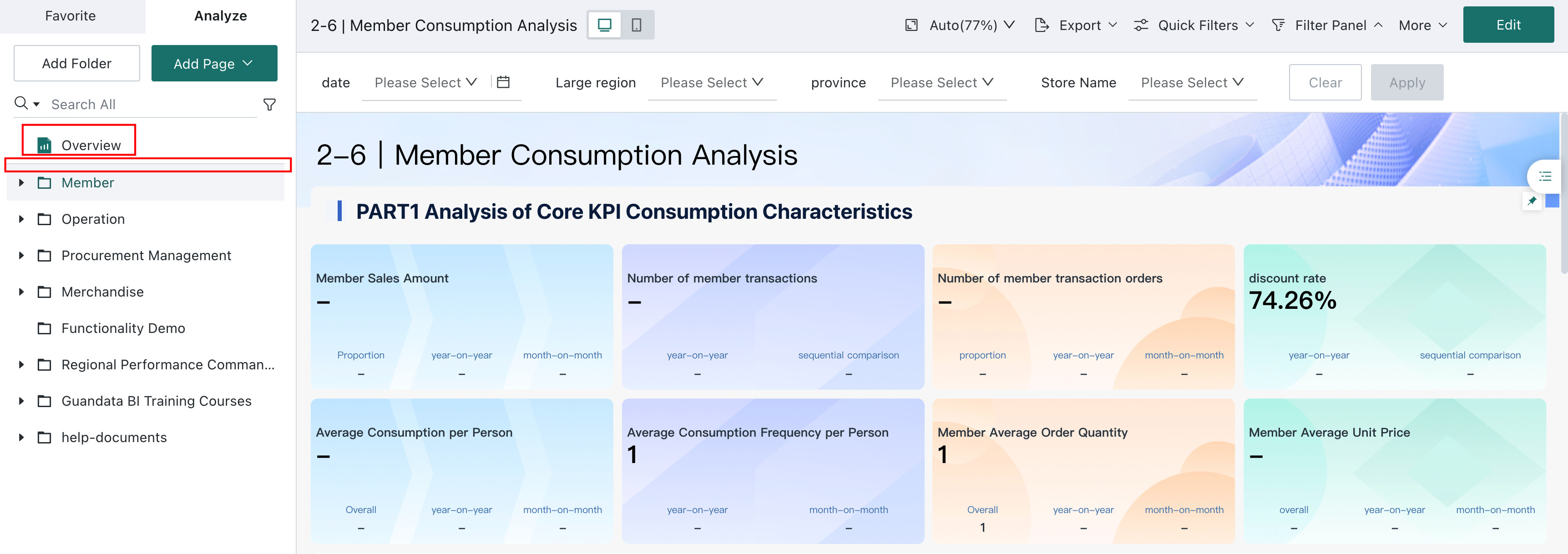This screenshot has height=554, width=1568.
Task: Switch to the Favorite tab
Action: point(71,16)
